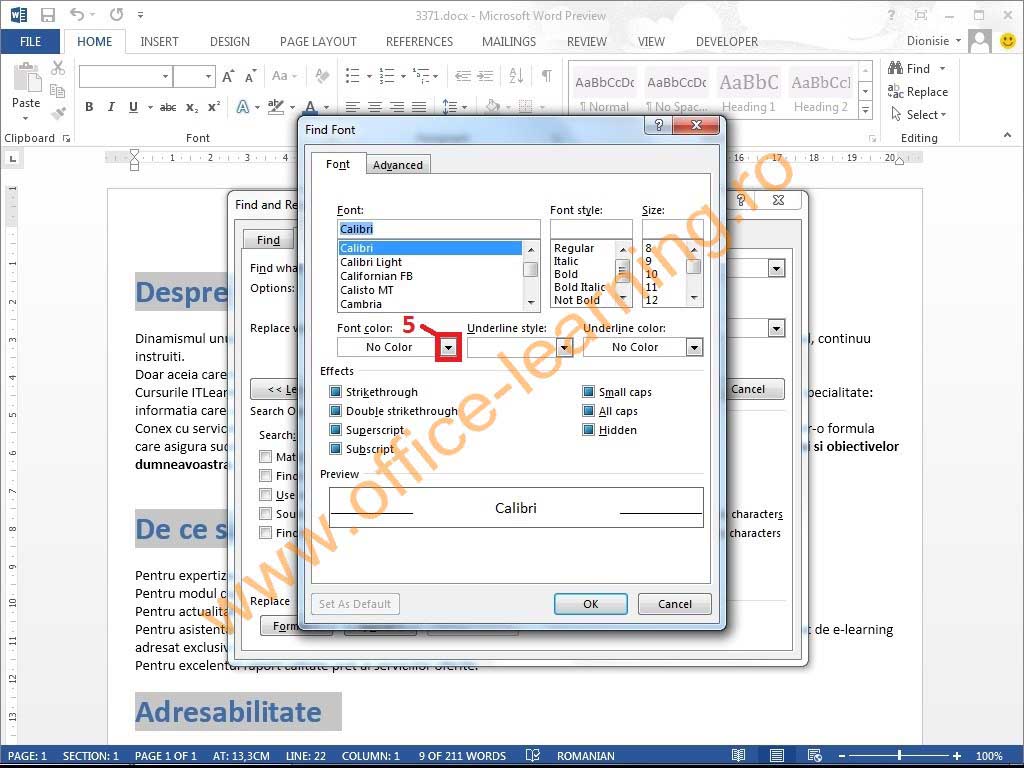Click OK in the Find Font dialog

(590, 604)
